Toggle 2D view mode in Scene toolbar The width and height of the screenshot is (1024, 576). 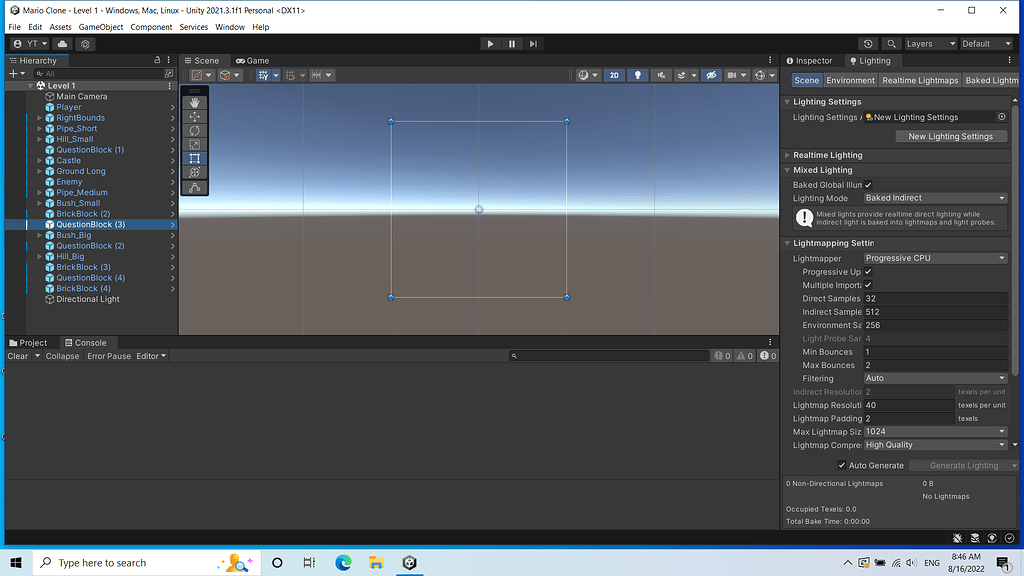click(613, 74)
